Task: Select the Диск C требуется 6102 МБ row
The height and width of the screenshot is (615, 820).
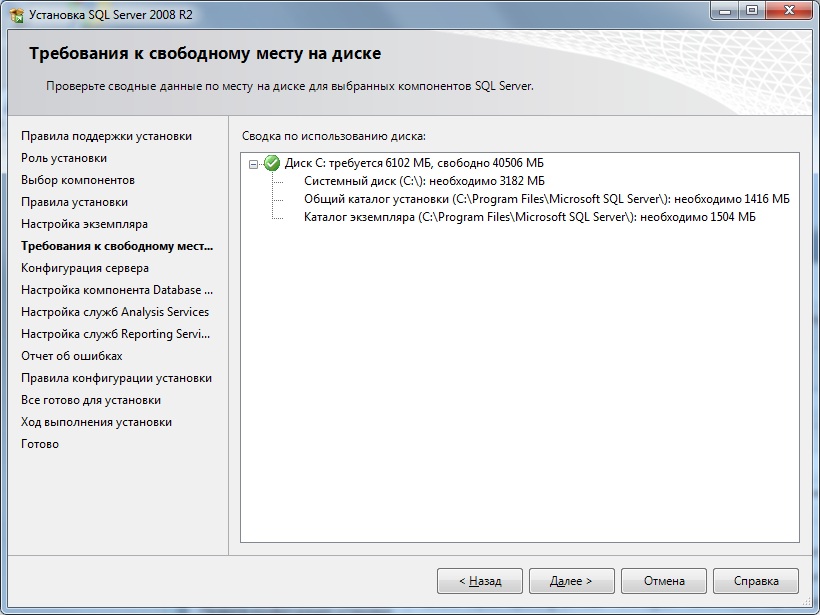Action: tap(414, 163)
